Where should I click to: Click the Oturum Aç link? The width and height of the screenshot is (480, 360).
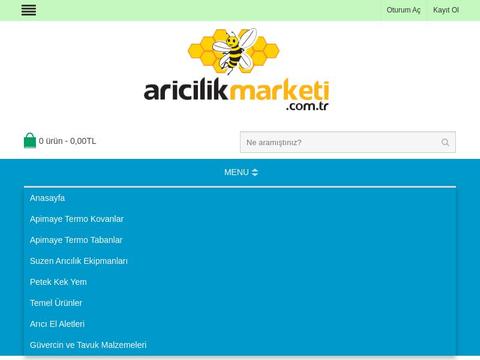(x=403, y=10)
